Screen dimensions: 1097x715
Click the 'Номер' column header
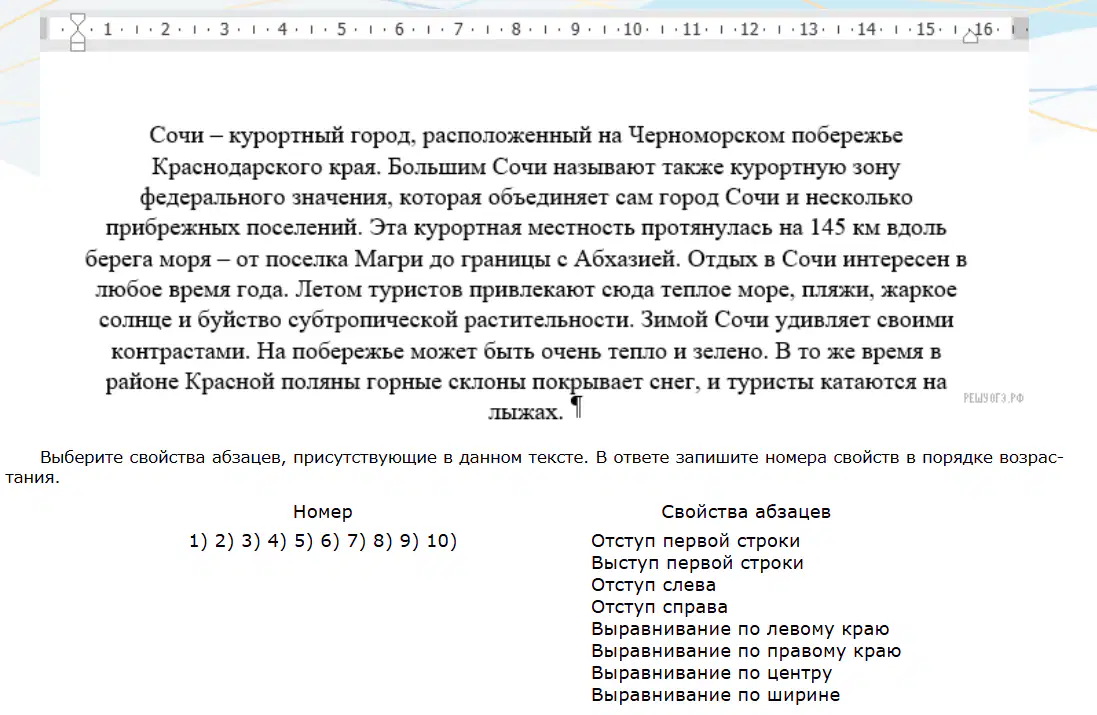pos(323,512)
